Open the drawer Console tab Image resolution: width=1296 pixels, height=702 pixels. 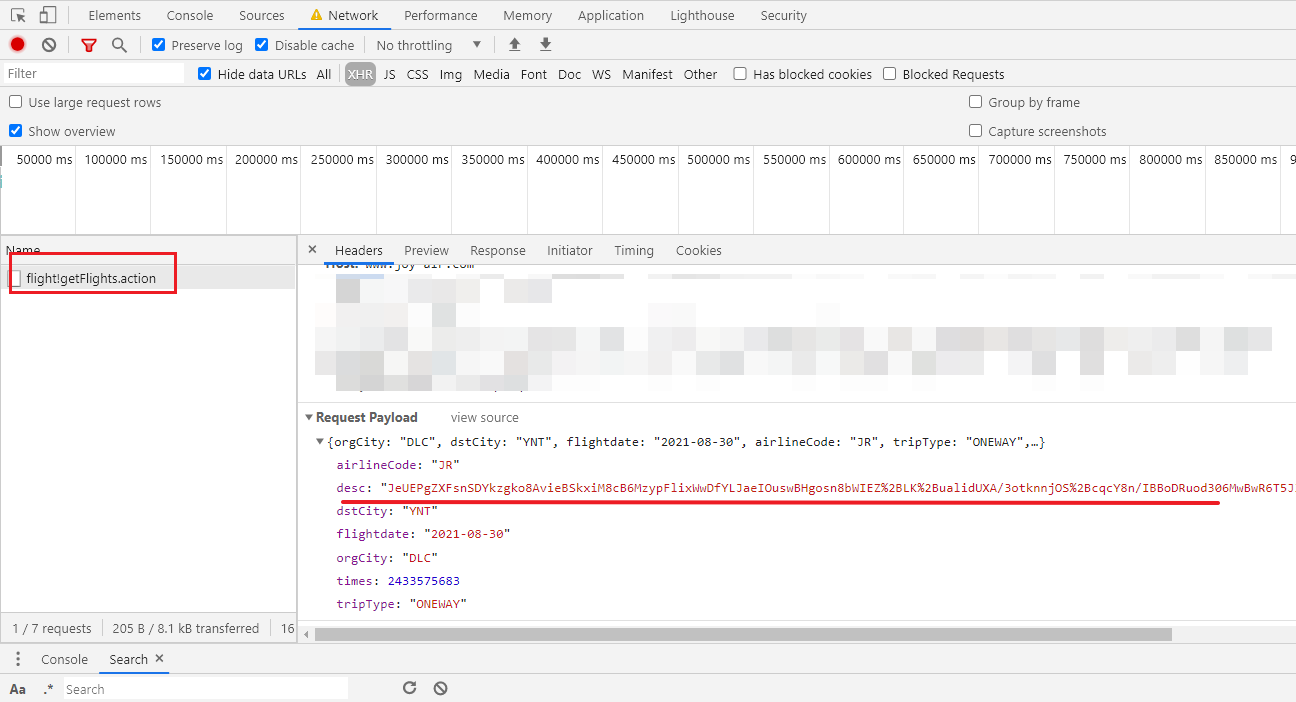pyautogui.click(x=65, y=659)
